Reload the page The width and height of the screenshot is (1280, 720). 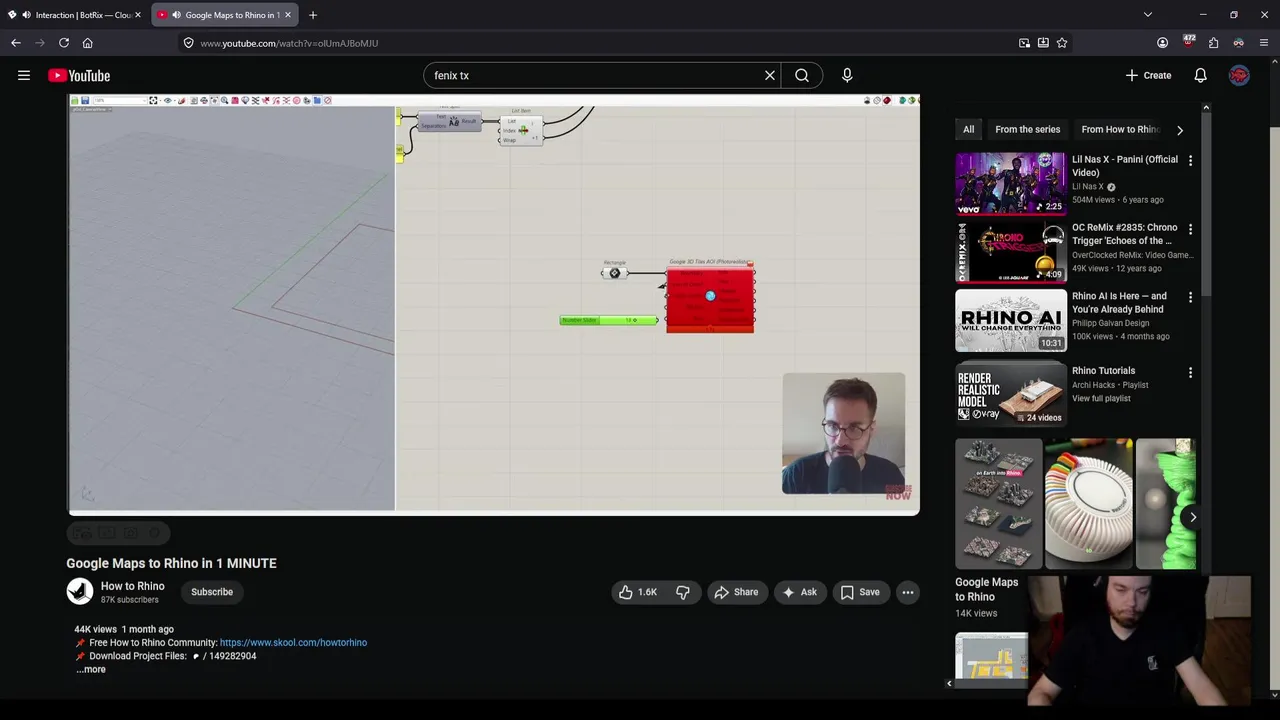(x=64, y=43)
